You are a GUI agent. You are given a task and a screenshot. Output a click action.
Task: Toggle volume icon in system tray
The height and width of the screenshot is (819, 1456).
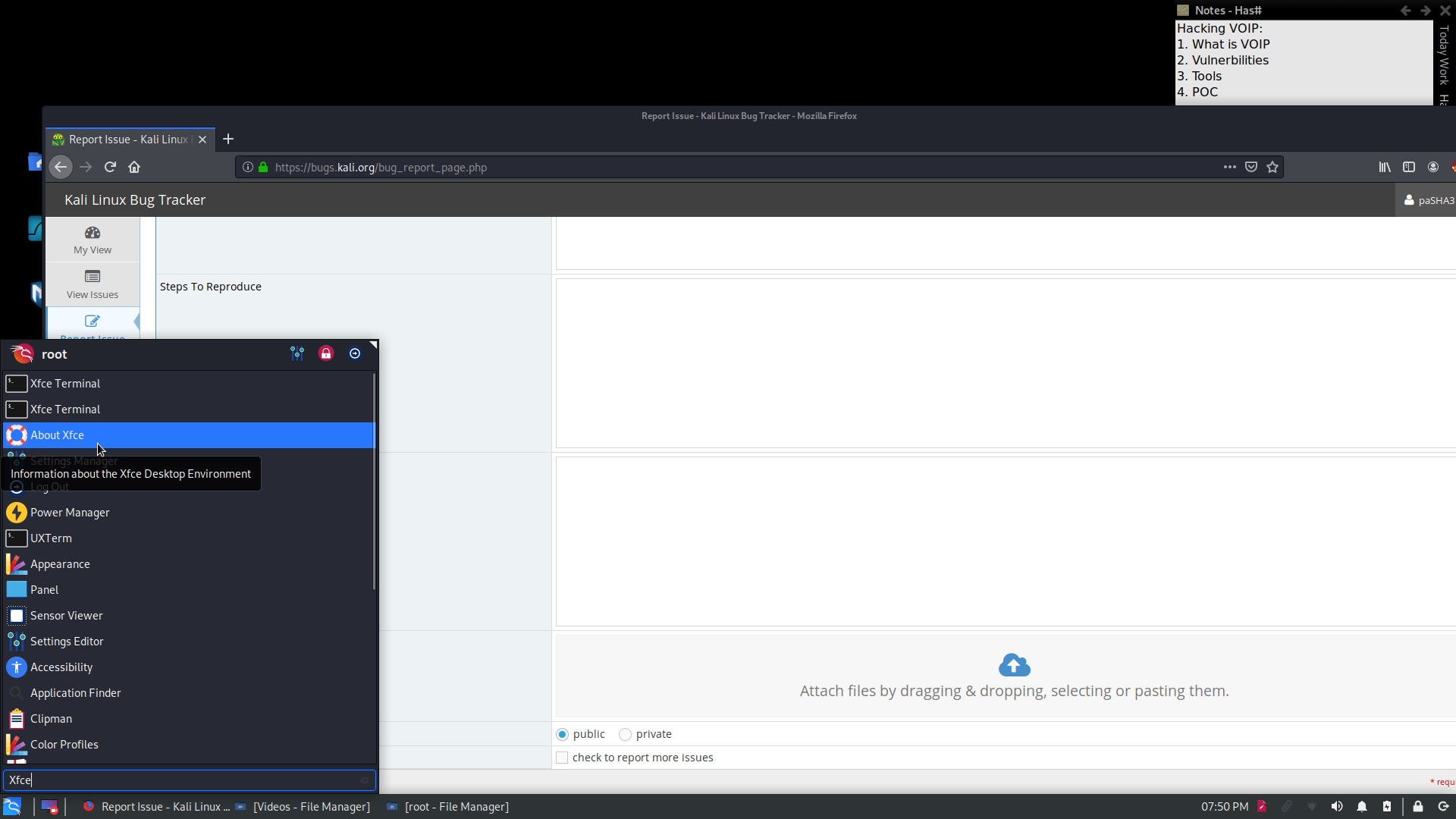(1337, 806)
